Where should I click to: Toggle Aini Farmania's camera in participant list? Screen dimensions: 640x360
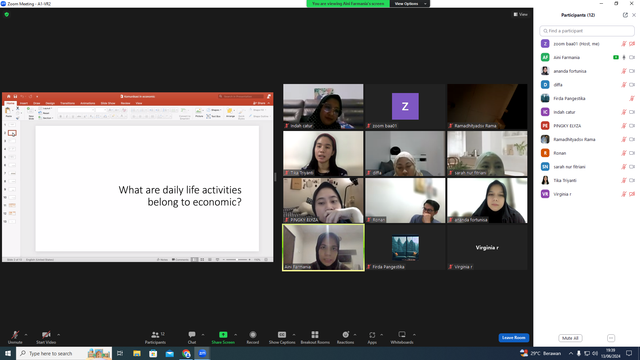[632, 58]
